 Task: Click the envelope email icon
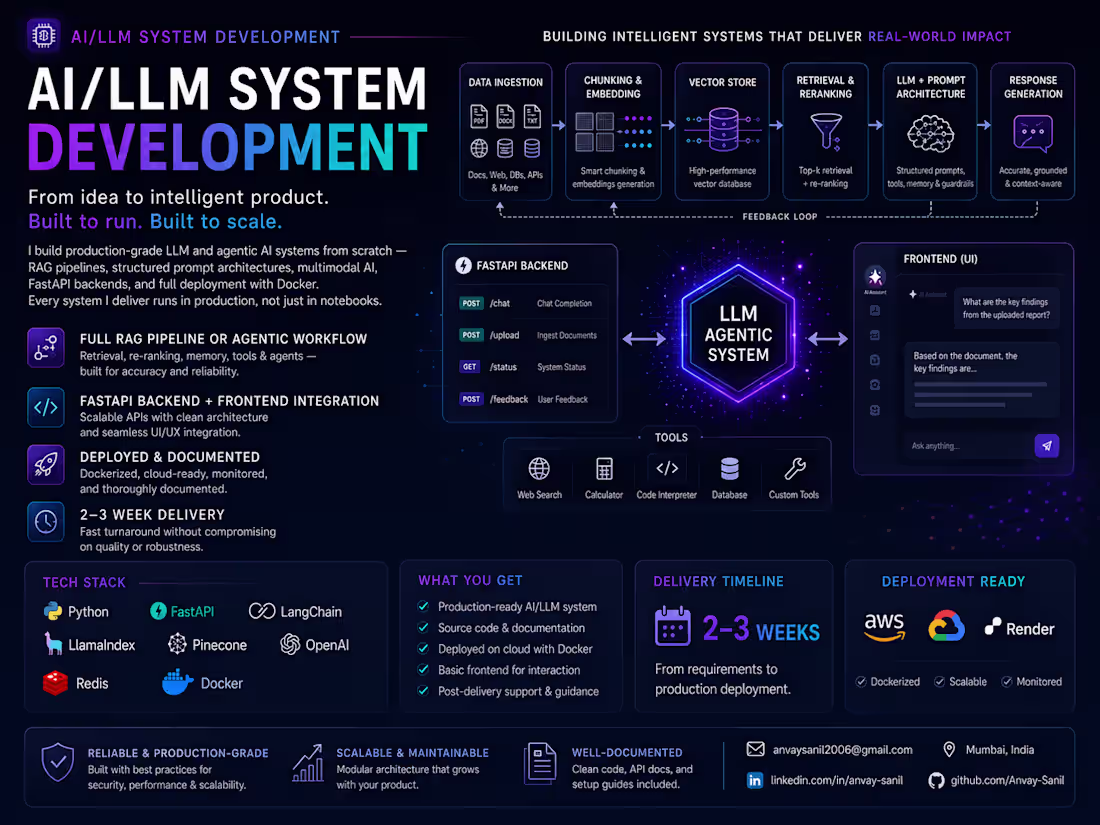tap(756, 749)
